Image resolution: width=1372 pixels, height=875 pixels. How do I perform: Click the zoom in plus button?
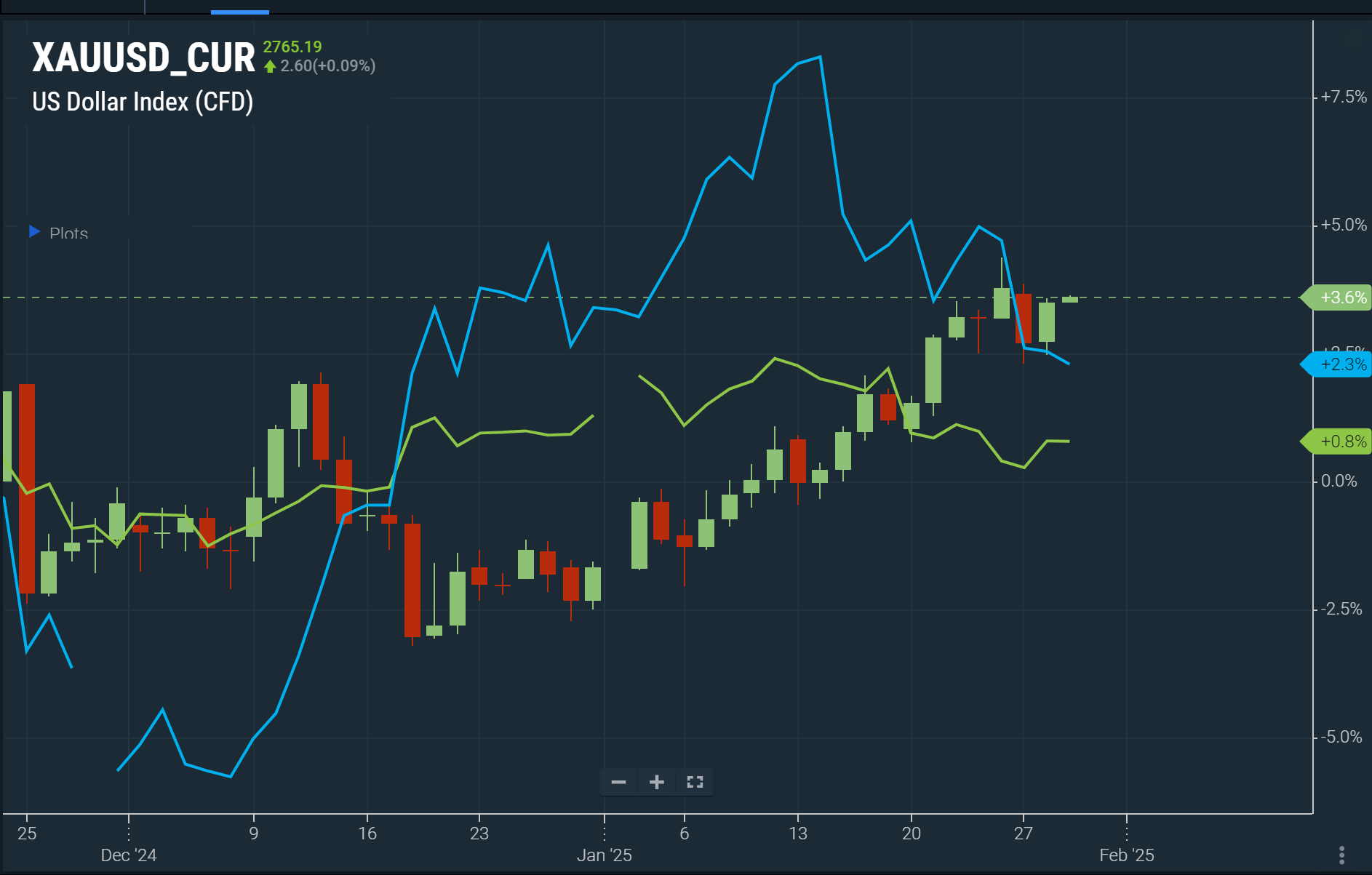[656, 782]
